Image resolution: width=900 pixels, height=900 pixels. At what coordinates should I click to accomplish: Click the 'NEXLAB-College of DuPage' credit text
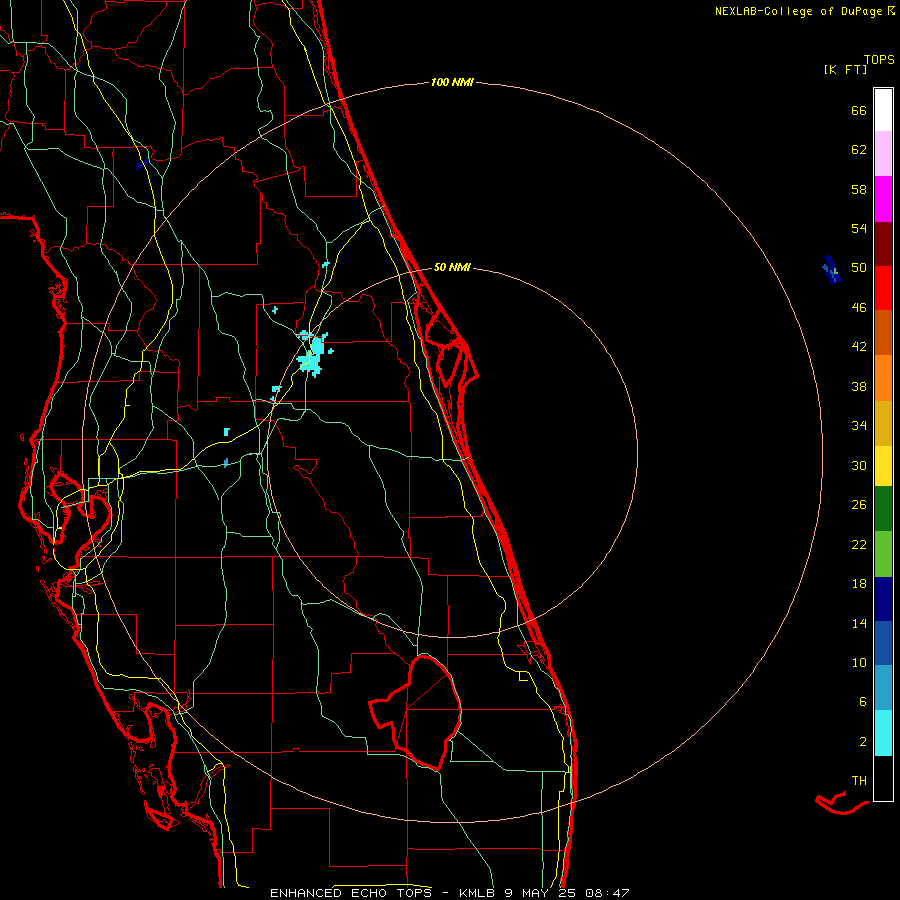[x=800, y=11]
